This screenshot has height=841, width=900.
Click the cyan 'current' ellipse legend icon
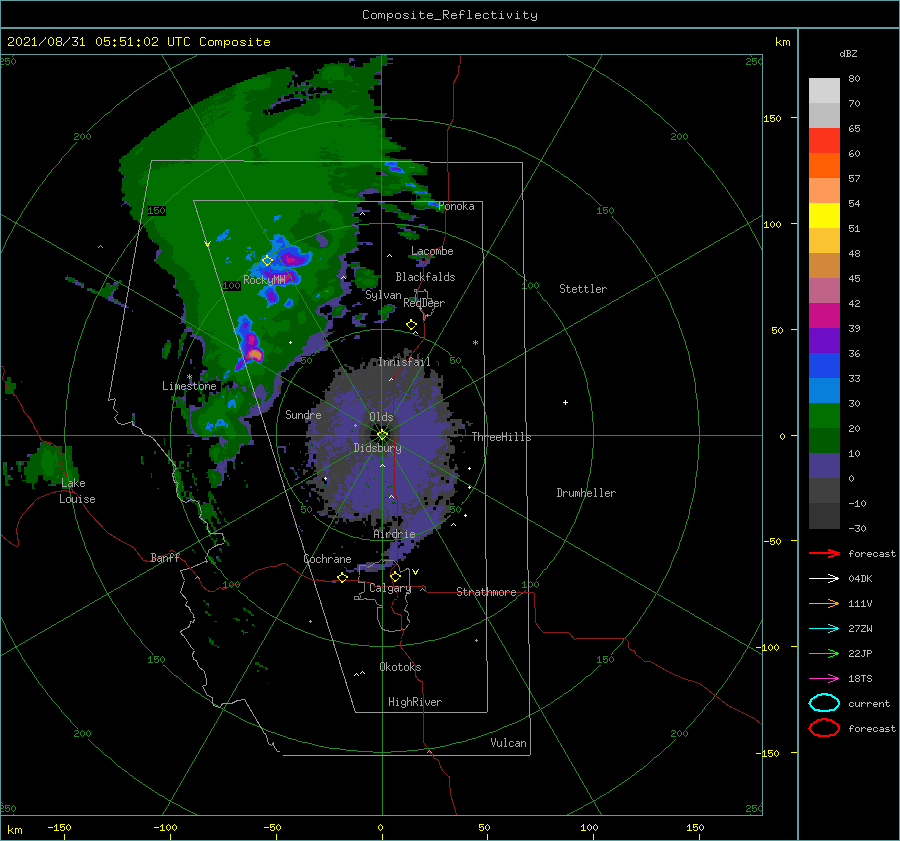tap(824, 703)
